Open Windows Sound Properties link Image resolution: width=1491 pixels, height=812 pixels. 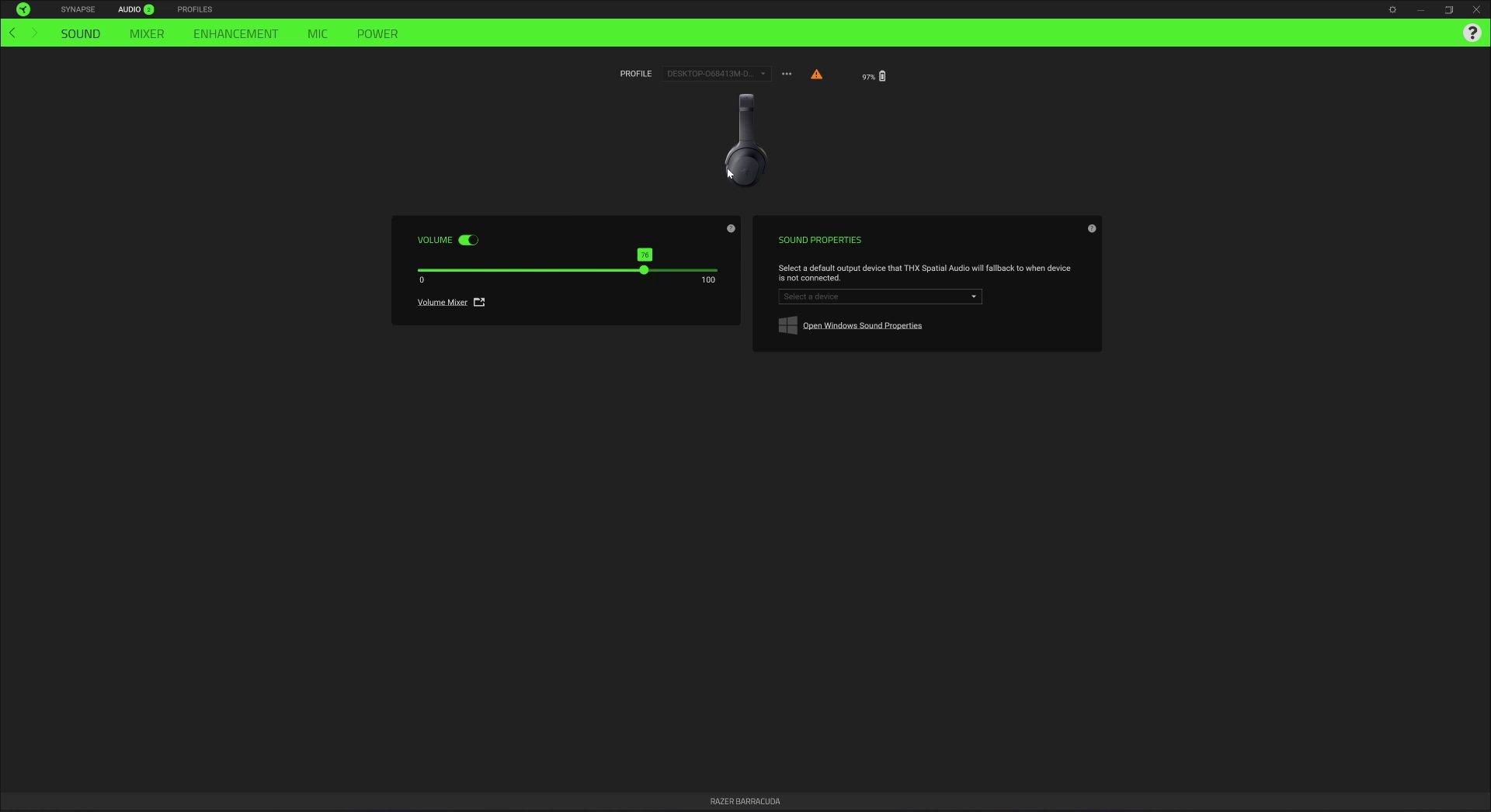coord(862,325)
